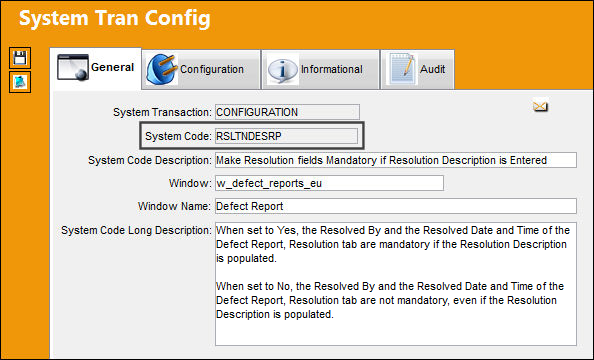Click the envelope mail icon

point(540,106)
